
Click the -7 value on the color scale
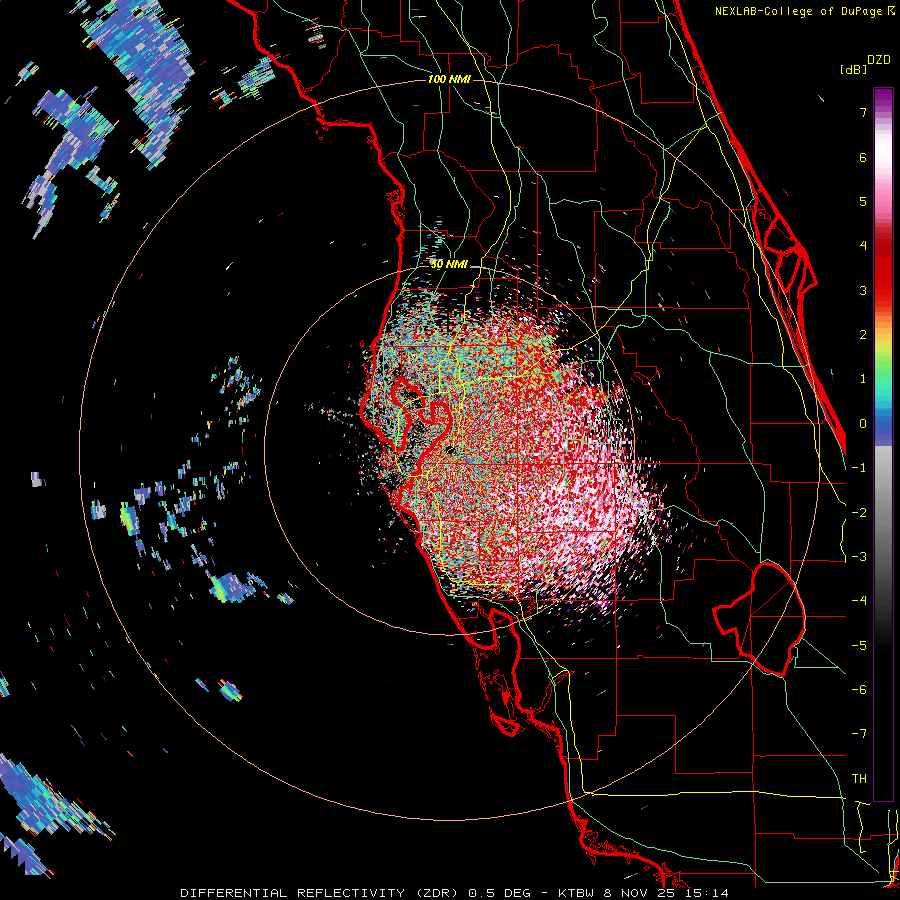pos(859,734)
